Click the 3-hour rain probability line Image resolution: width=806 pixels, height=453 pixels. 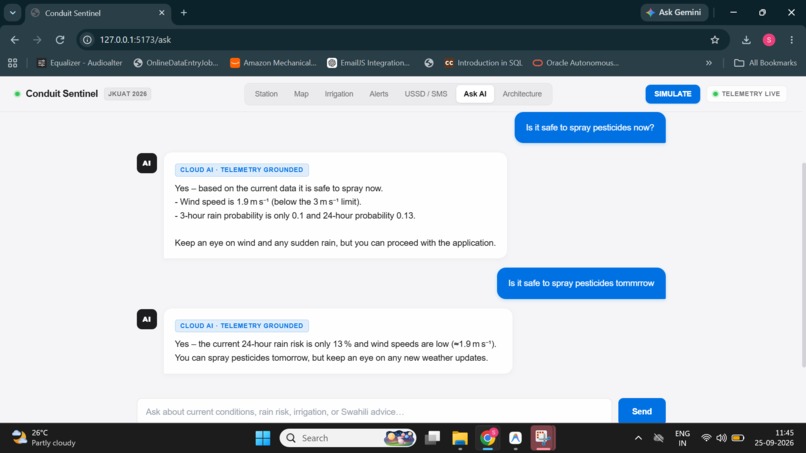coord(295,216)
